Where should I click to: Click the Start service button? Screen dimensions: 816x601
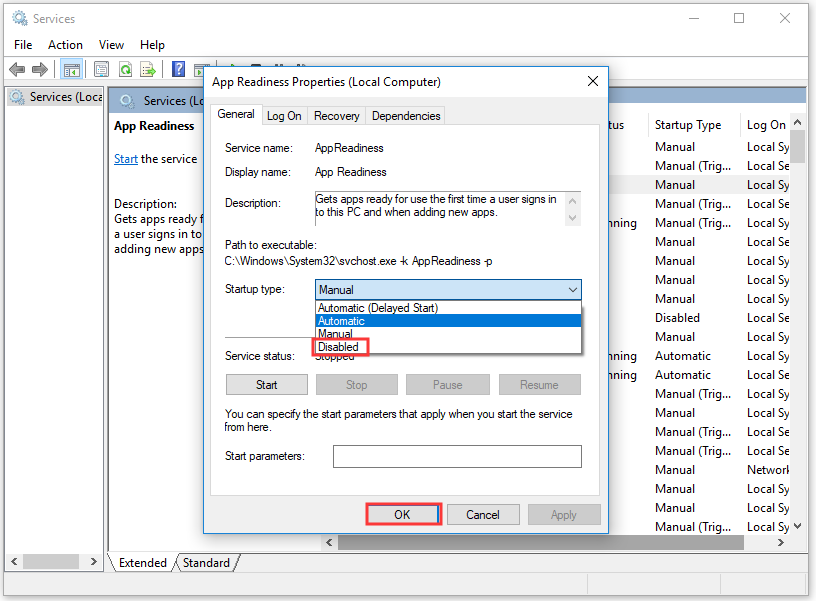point(266,385)
